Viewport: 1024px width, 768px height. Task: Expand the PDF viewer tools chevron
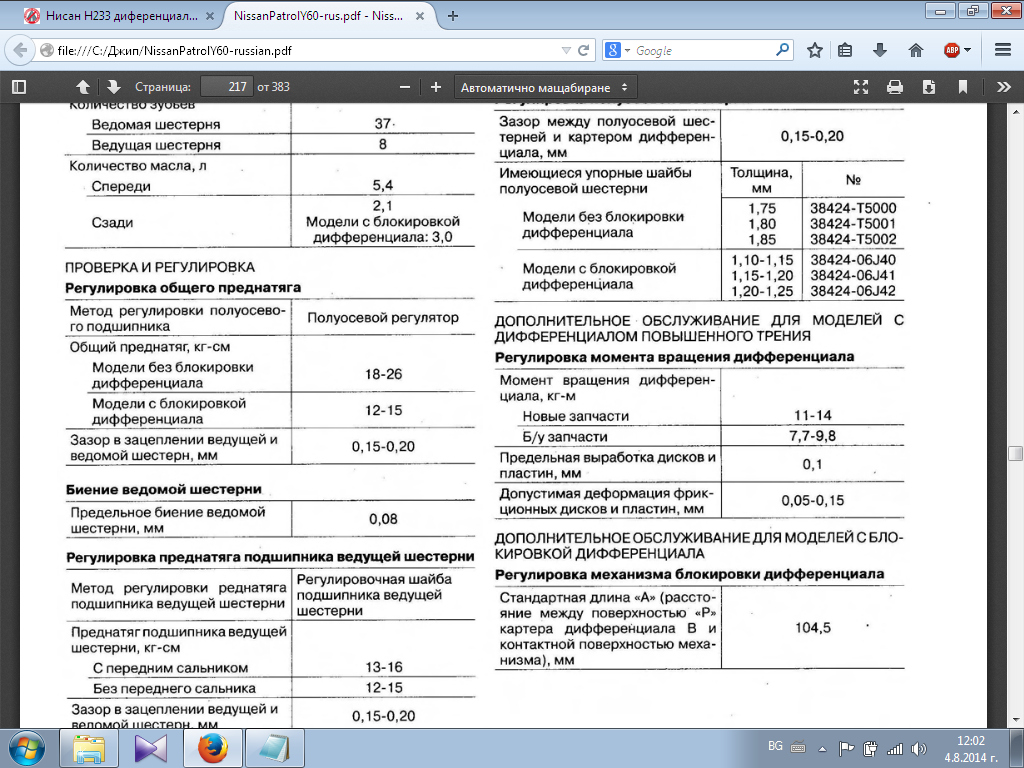[1004, 87]
